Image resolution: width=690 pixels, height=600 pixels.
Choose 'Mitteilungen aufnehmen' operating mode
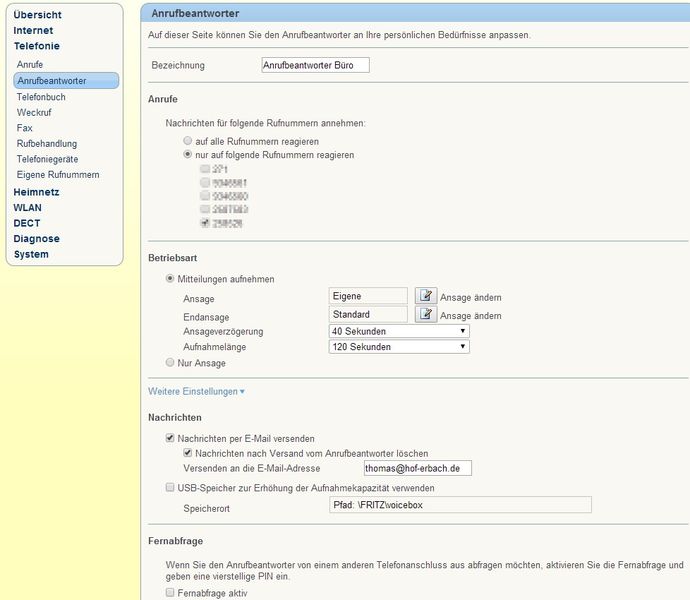(x=170, y=279)
